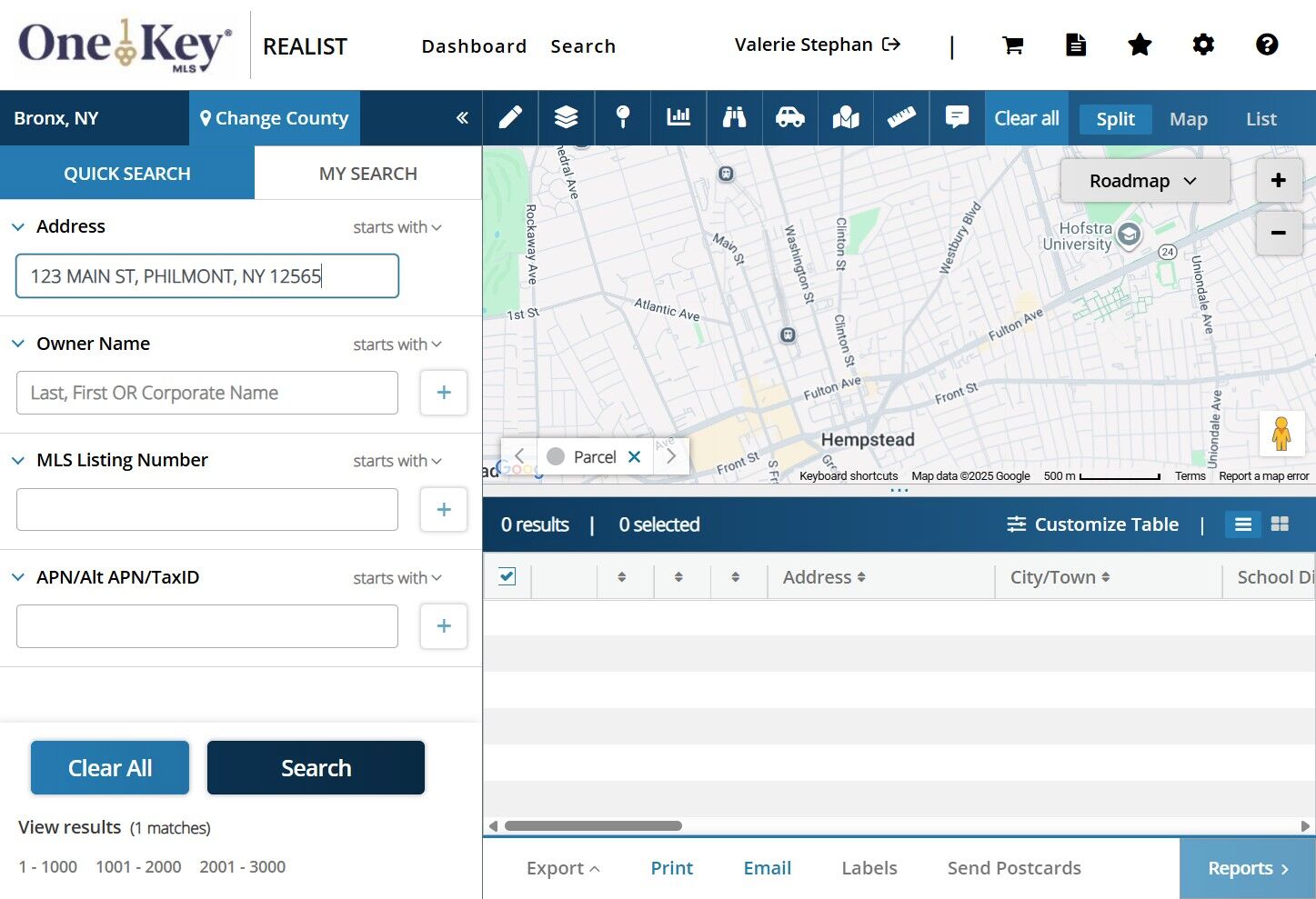Click the Owner Name input field
Viewport: 1316px width, 899px height.
point(207,393)
